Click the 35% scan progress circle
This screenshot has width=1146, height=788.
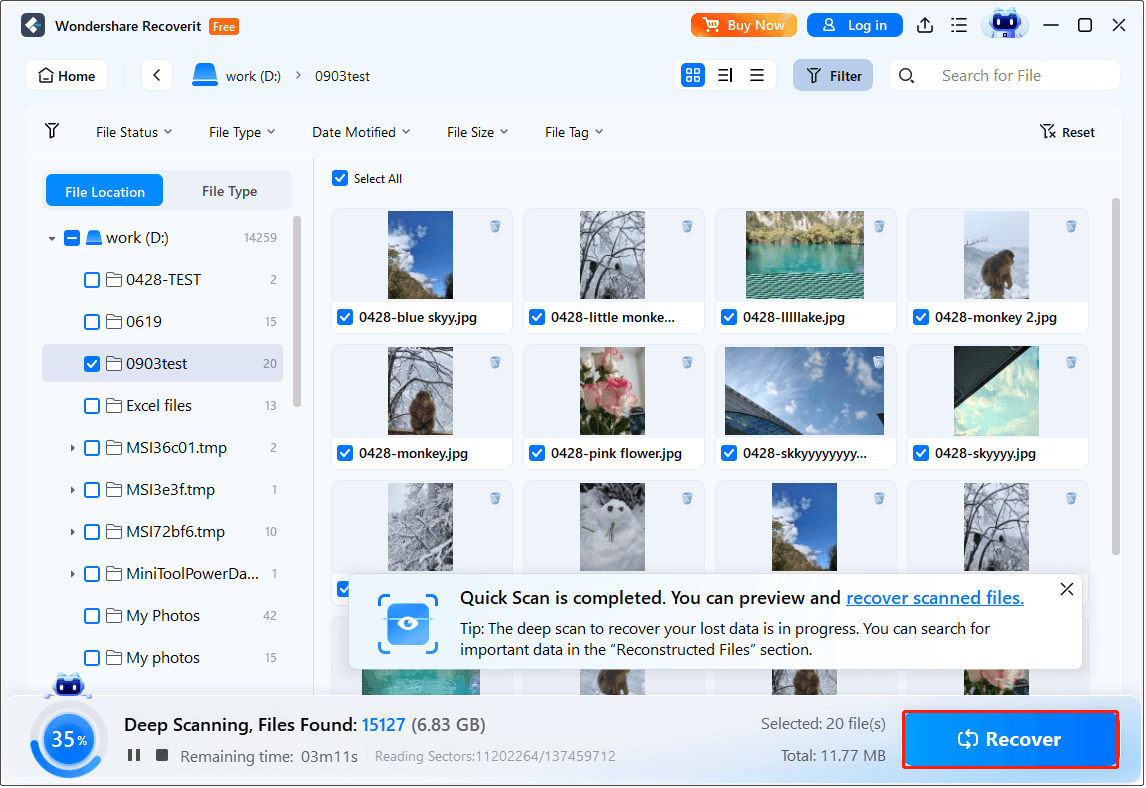click(68, 740)
